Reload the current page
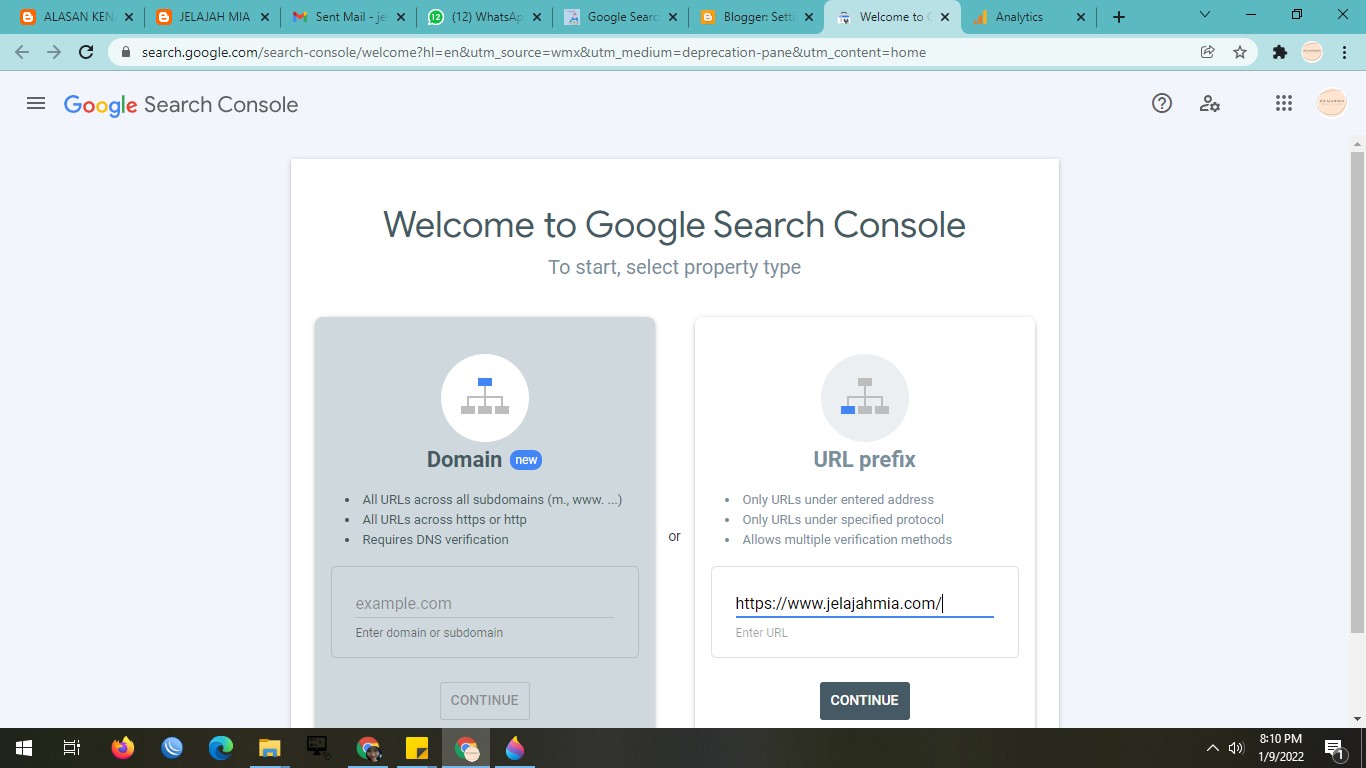Screen dimensions: 1366x768 86,52
